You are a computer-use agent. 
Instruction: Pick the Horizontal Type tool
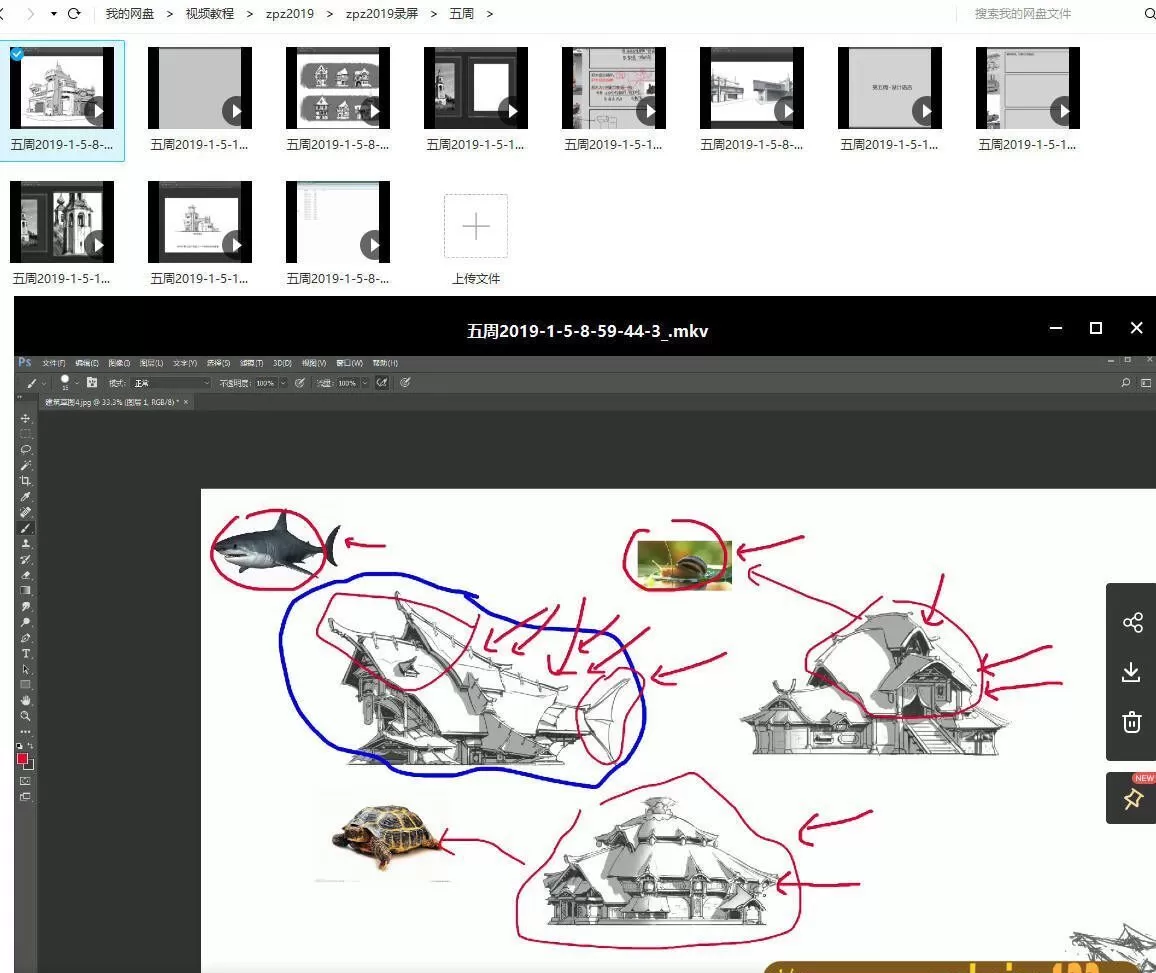coord(25,653)
